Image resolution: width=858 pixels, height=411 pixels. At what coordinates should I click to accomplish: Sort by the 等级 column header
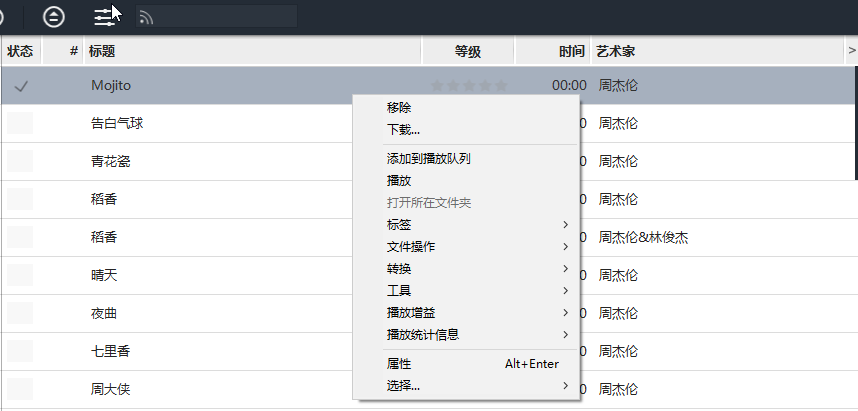point(468,51)
